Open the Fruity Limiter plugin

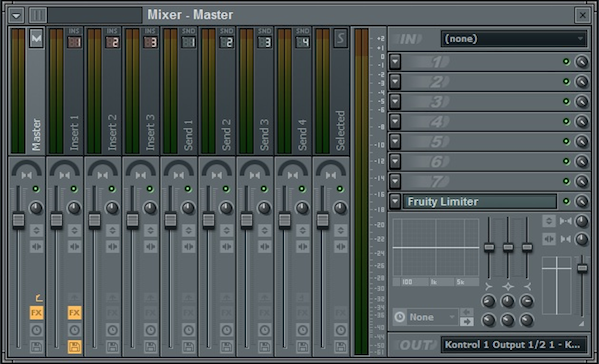point(479,201)
